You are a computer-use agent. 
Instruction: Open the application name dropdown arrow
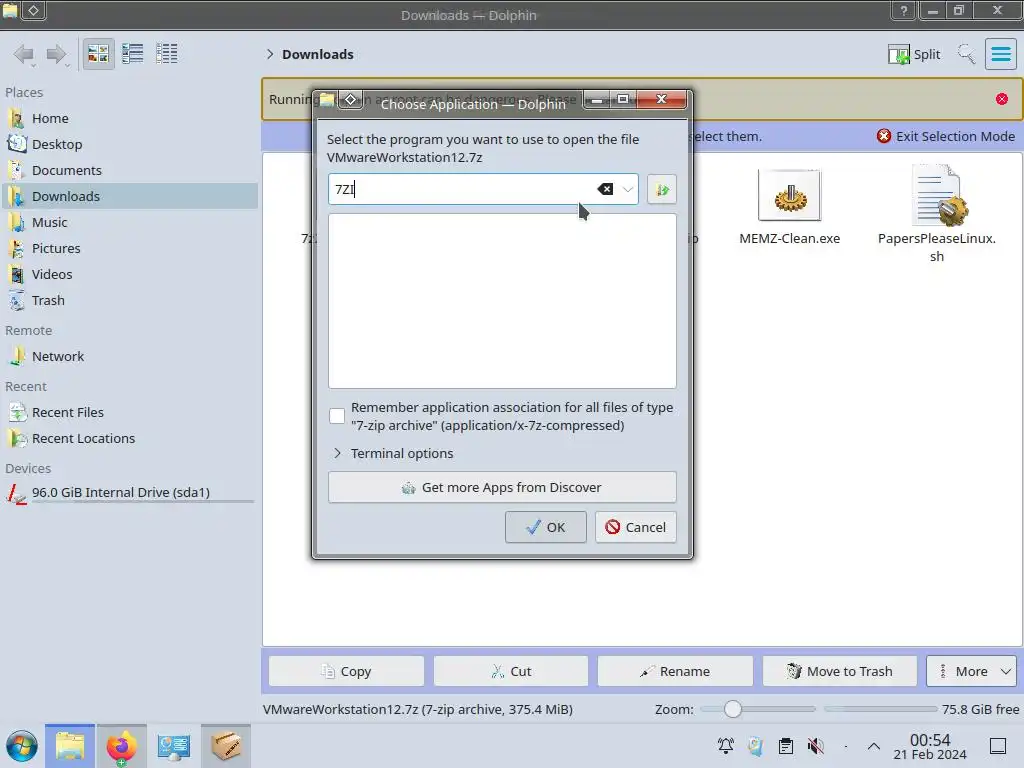pyautogui.click(x=628, y=189)
